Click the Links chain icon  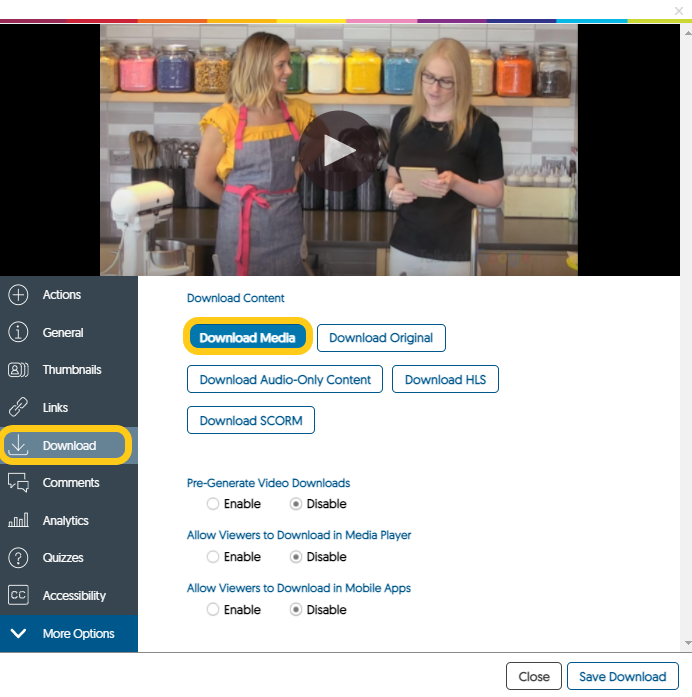pyautogui.click(x=18, y=408)
